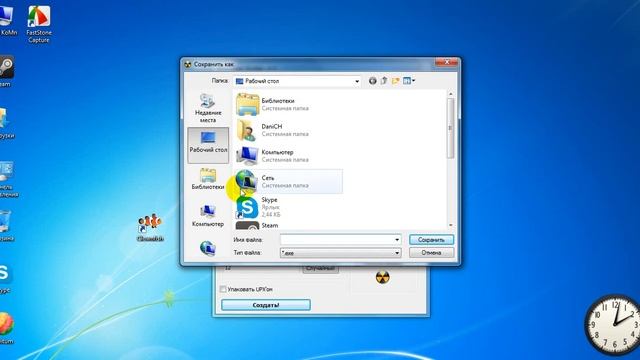Open the Skype desktop shortcut

click(x=5, y=278)
